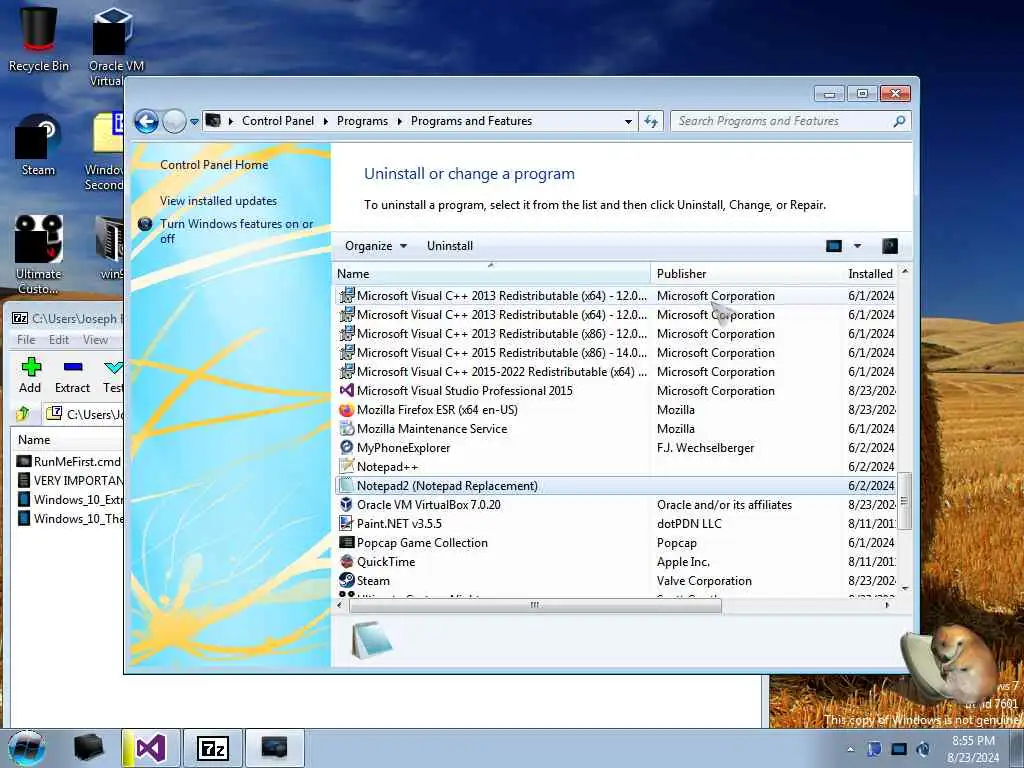Image resolution: width=1024 pixels, height=768 pixels.
Task: Click the horizontal scrollbar thumb in program list
Action: coord(535,605)
